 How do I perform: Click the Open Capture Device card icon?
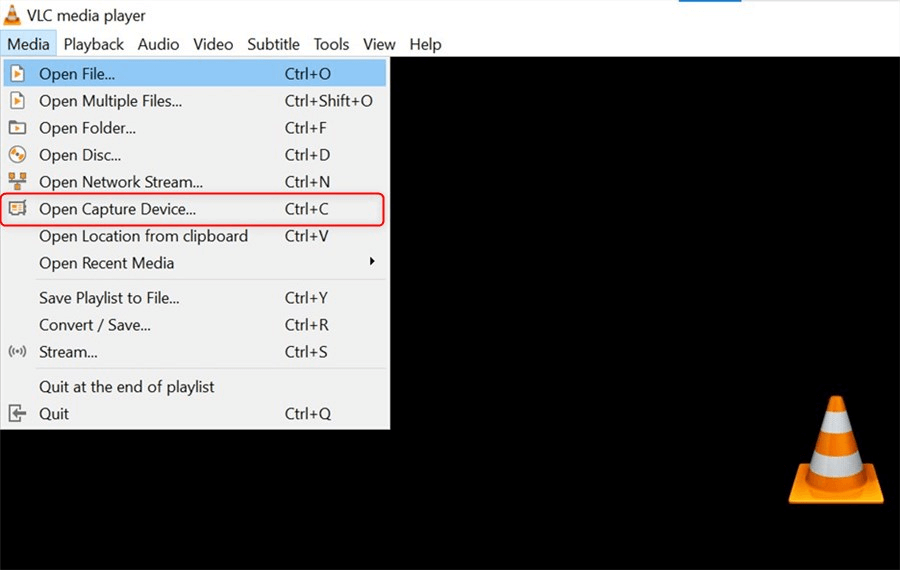tap(18, 208)
